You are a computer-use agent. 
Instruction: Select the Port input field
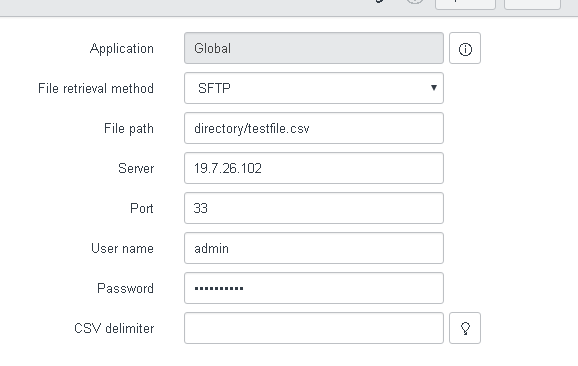point(314,208)
